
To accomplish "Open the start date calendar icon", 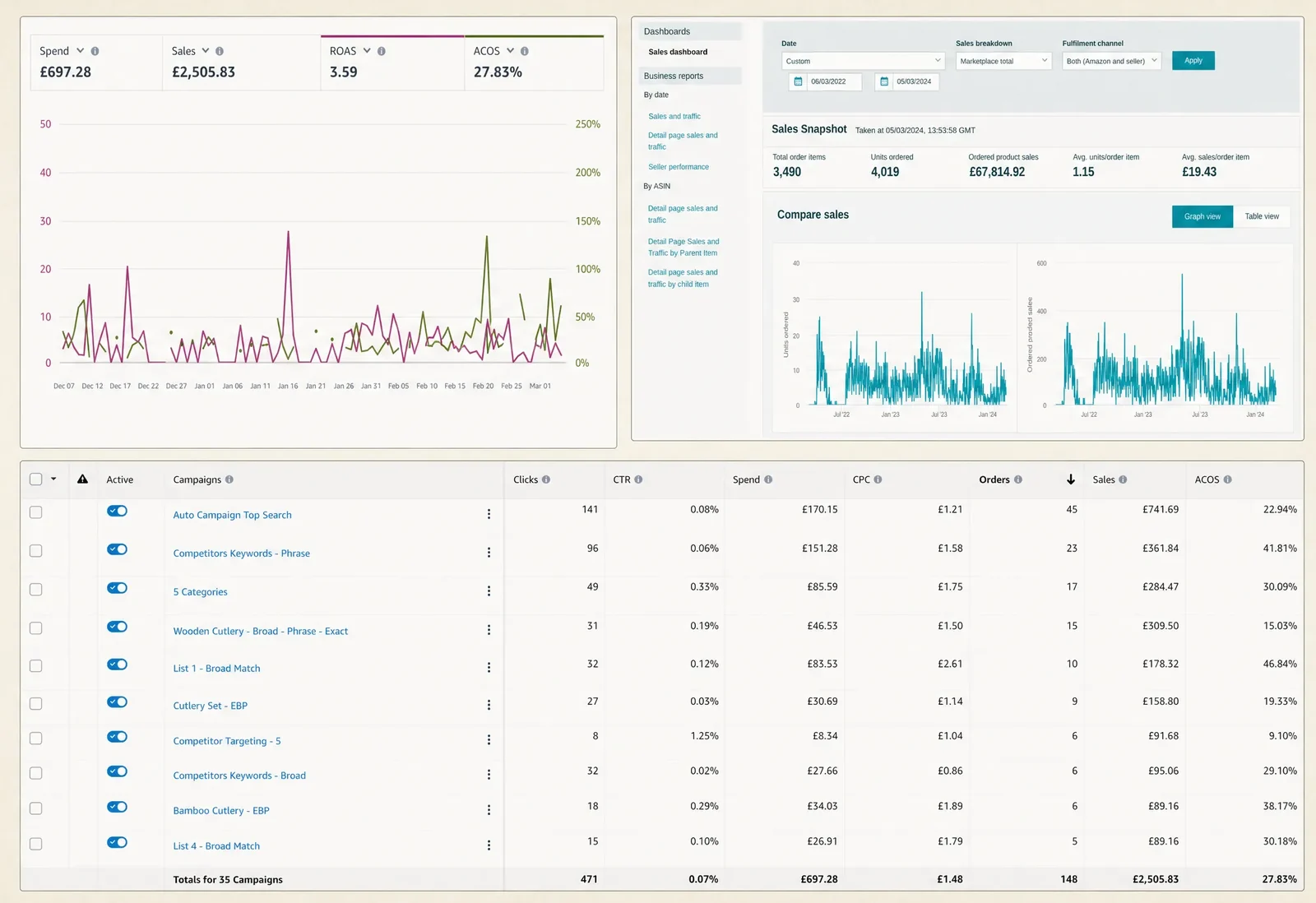I will point(798,81).
